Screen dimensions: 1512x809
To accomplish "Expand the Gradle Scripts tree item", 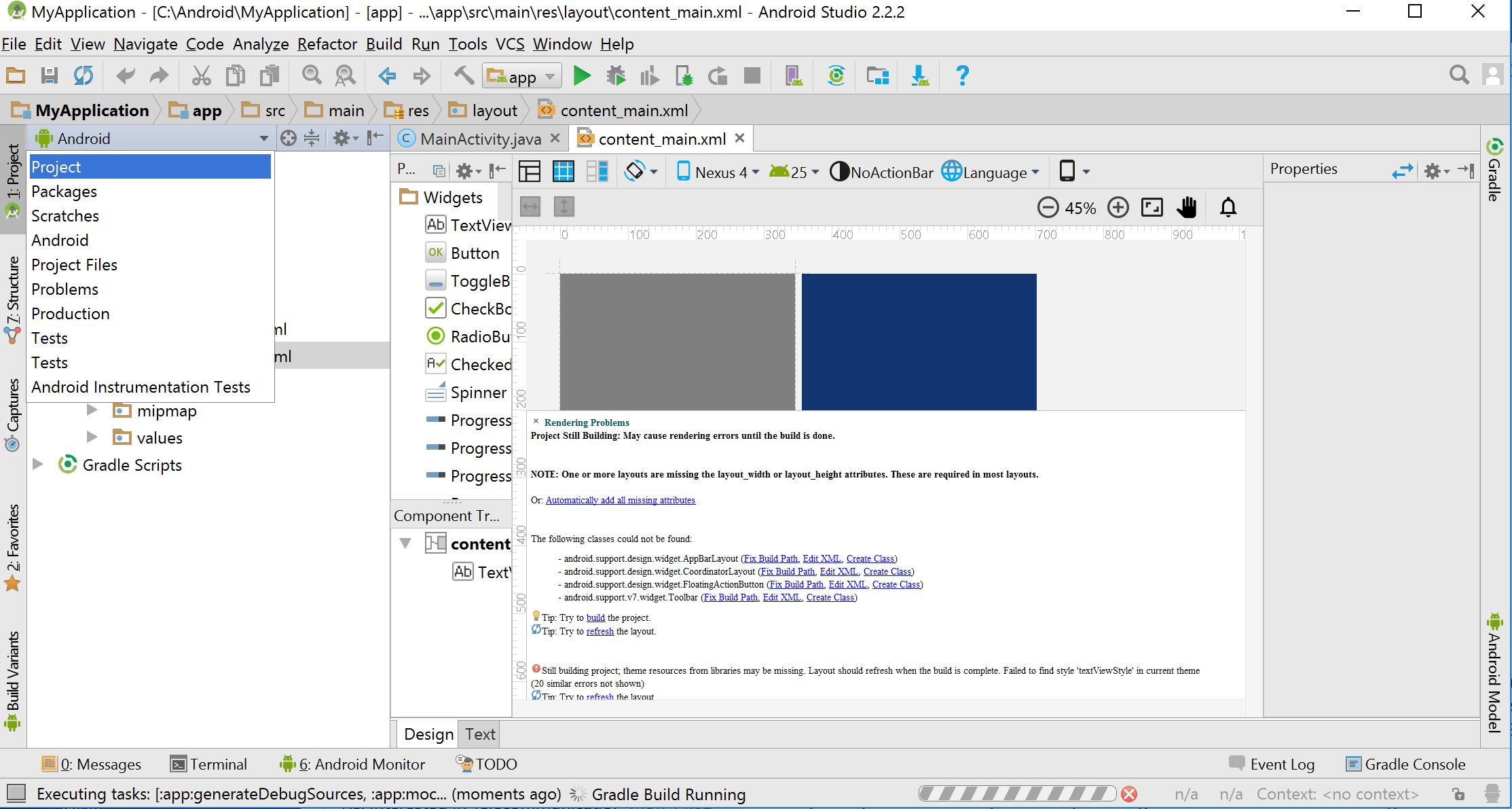I will (37, 465).
